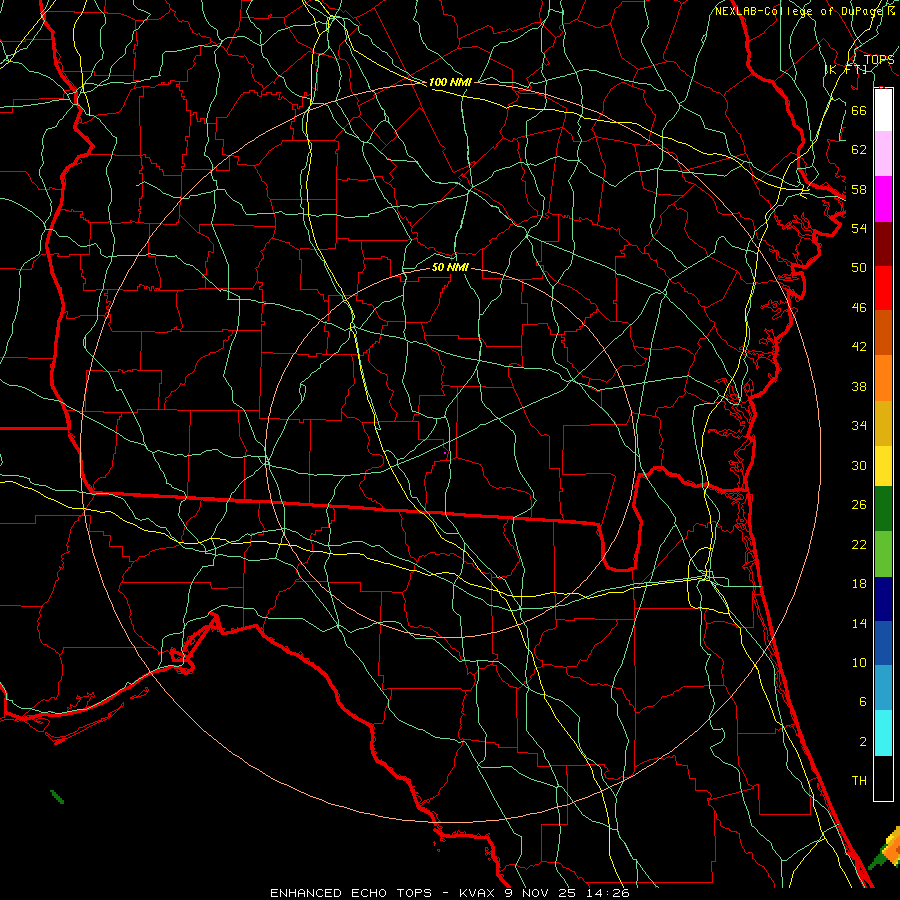900x900 pixels.
Task: Click the TOPS legend heading
Action: point(879,59)
